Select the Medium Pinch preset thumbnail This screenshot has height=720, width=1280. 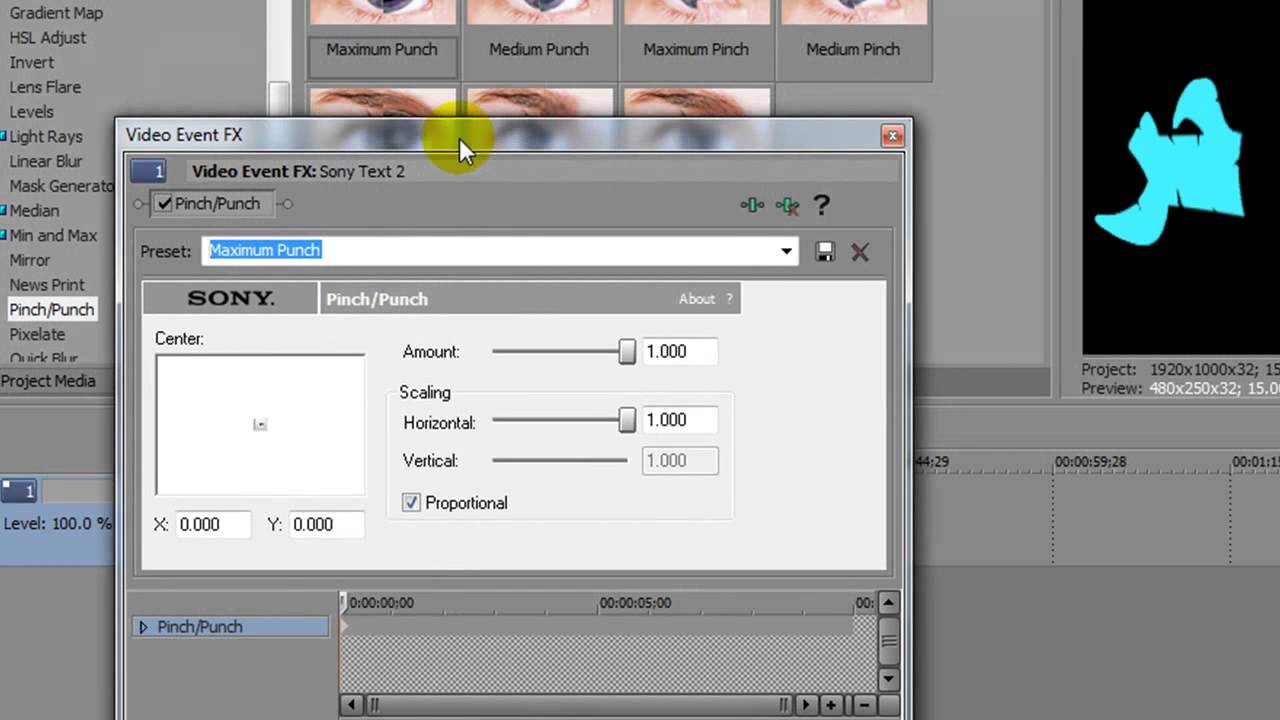(x=853, y=40)
